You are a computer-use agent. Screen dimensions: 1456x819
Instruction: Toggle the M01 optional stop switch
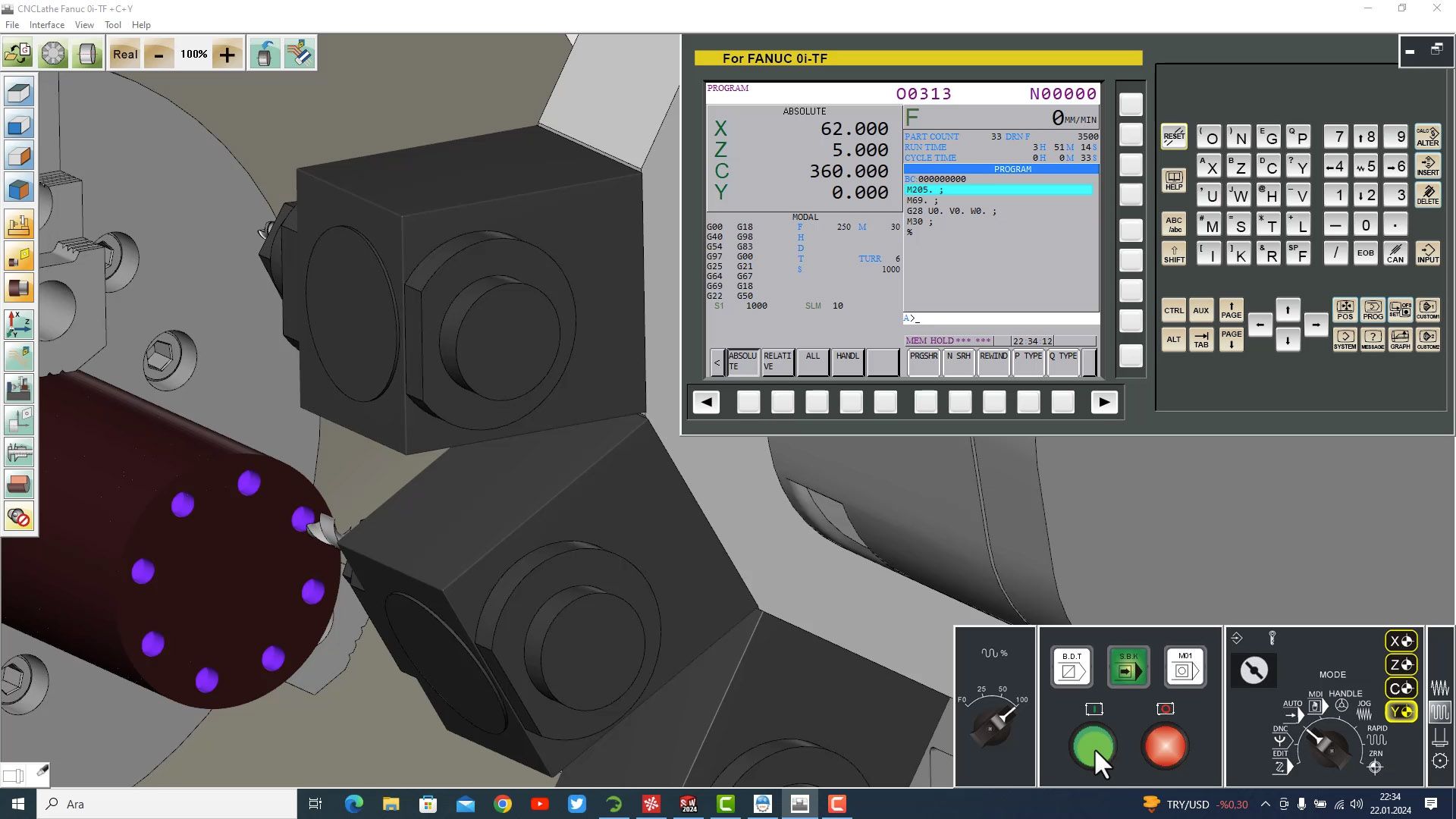pyautogui.click(x=1185, y=667)
